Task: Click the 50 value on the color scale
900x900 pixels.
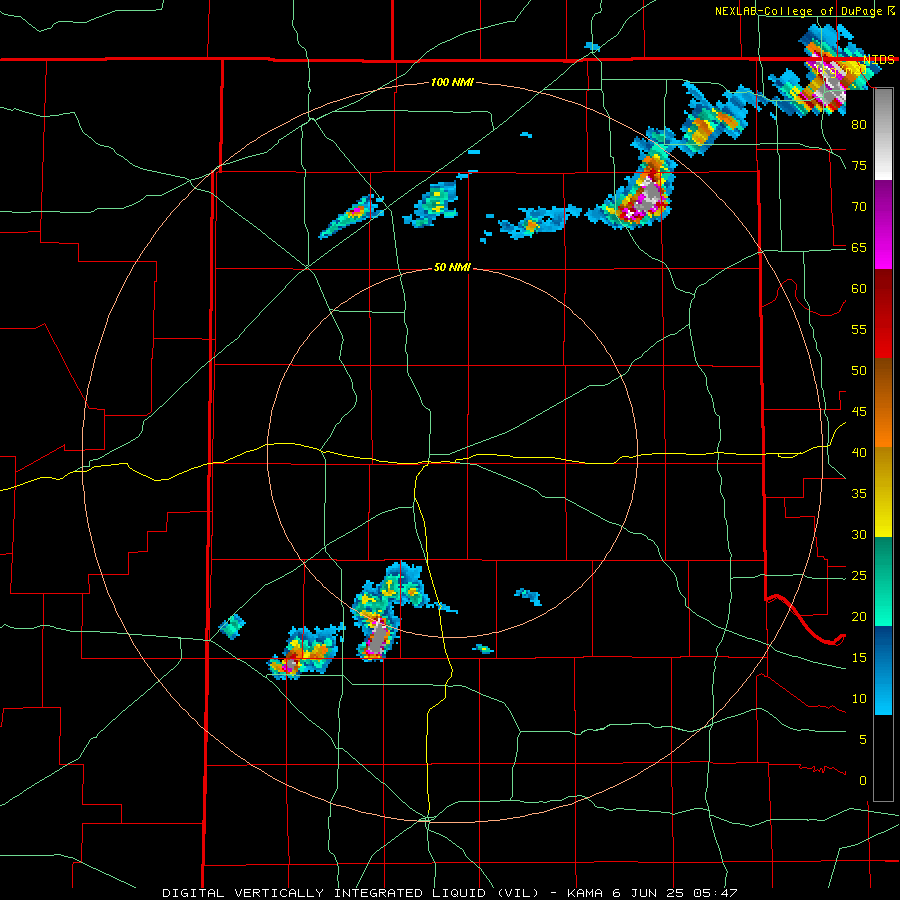Action: 859,371
